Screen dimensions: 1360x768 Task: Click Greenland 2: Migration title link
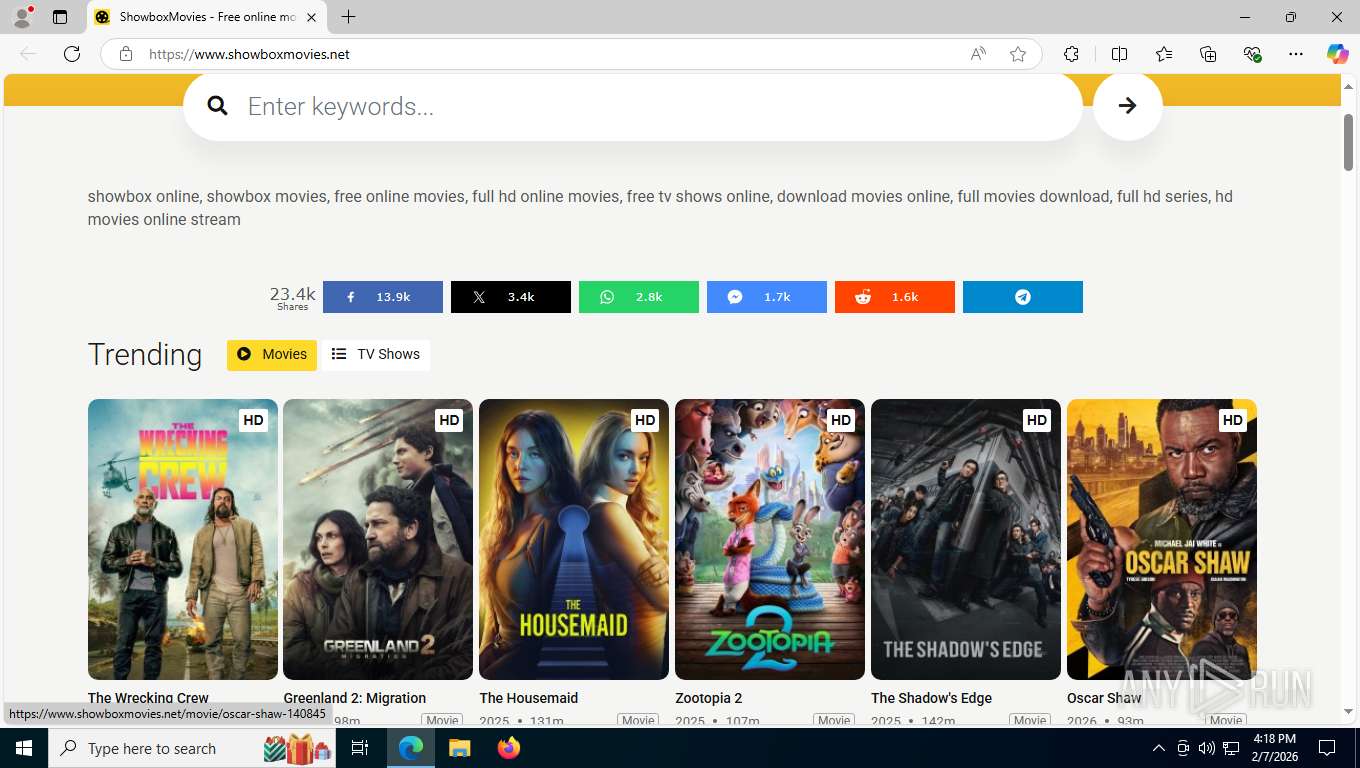[x=355, y=698]
